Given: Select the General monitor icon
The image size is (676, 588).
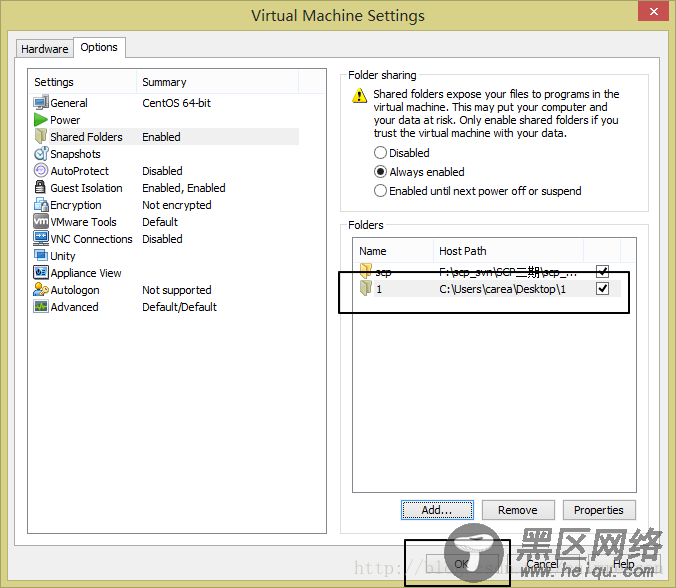Looking at the screenshot, I should coord(41,103).
